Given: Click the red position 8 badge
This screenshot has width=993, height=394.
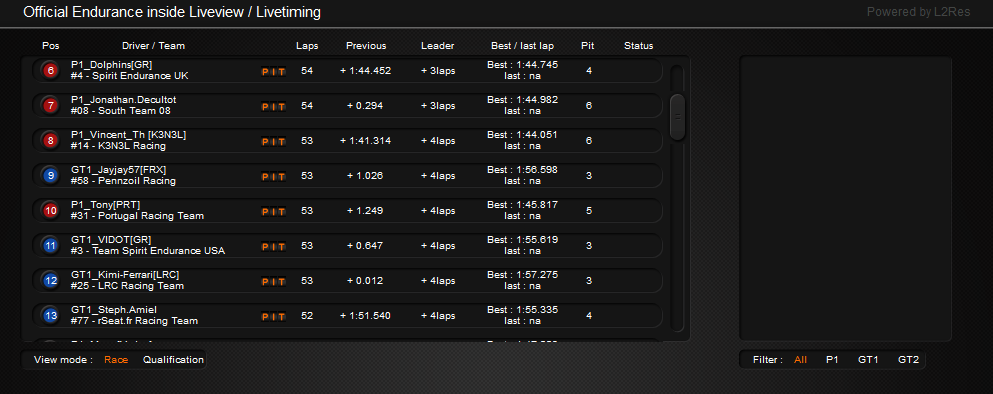Looking at the screenshot, I should coord(51,141).
